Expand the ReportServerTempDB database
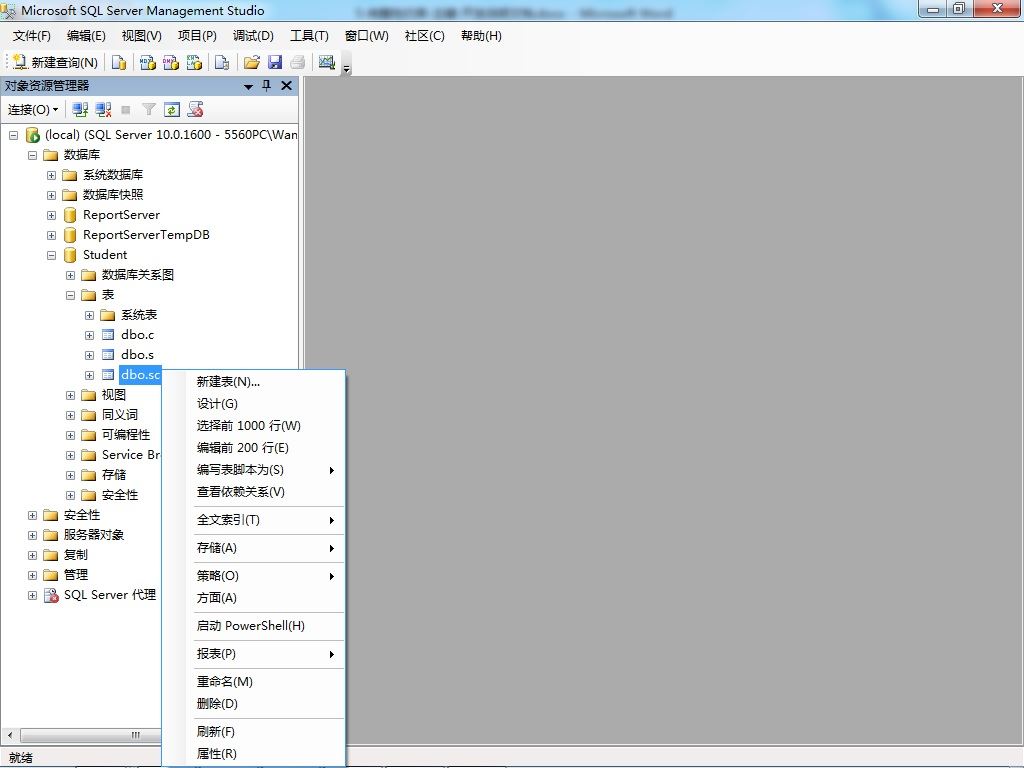 coord(51,235)
